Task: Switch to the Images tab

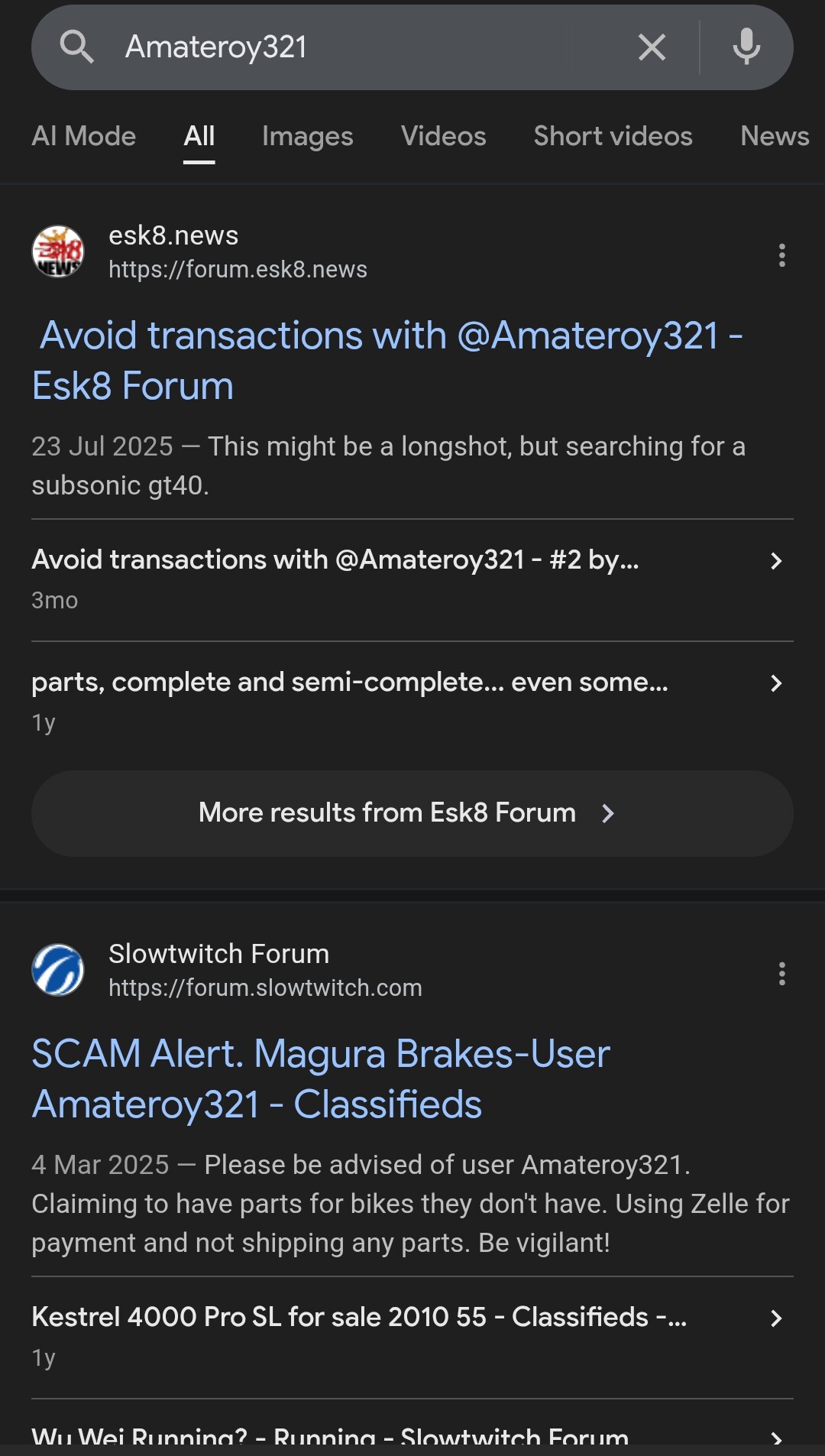Action: pos(307,136)
